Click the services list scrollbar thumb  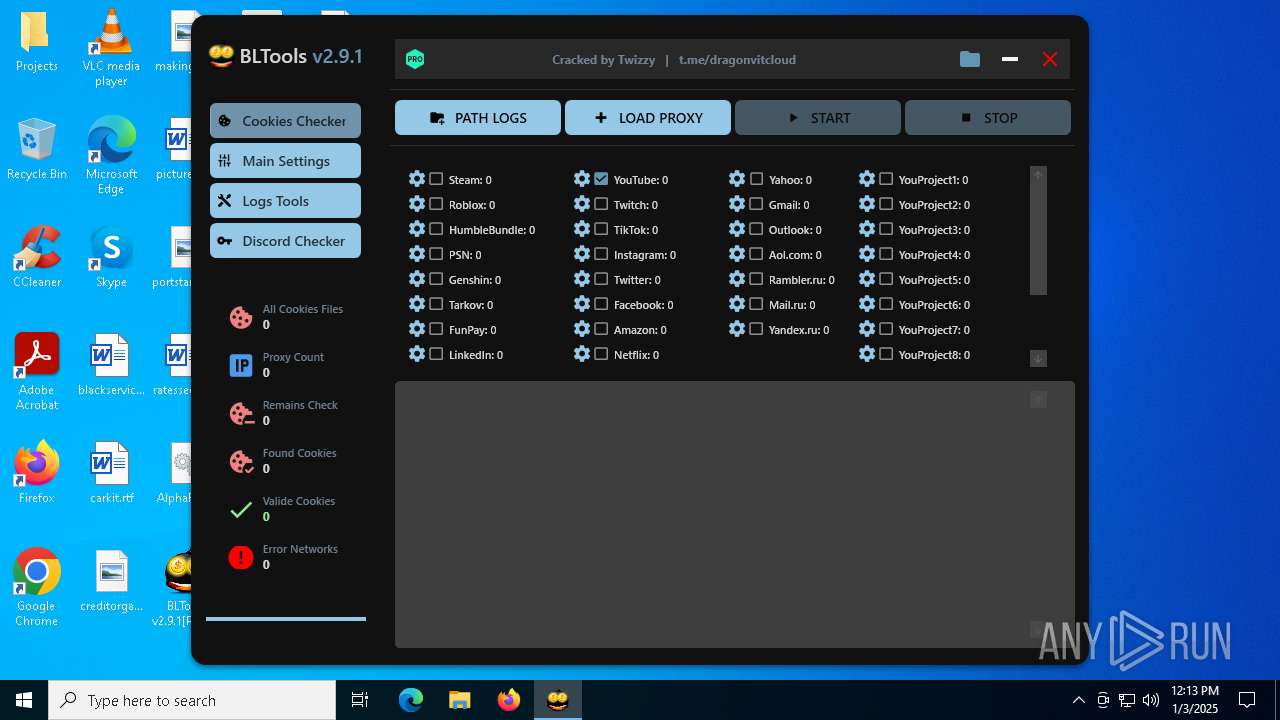click(x=1038, y=238)
